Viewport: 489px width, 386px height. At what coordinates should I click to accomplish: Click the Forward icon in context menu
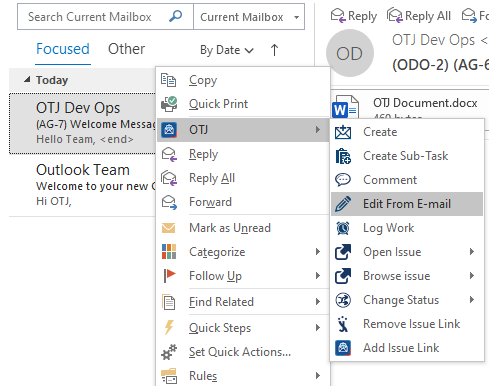[169, 202]
